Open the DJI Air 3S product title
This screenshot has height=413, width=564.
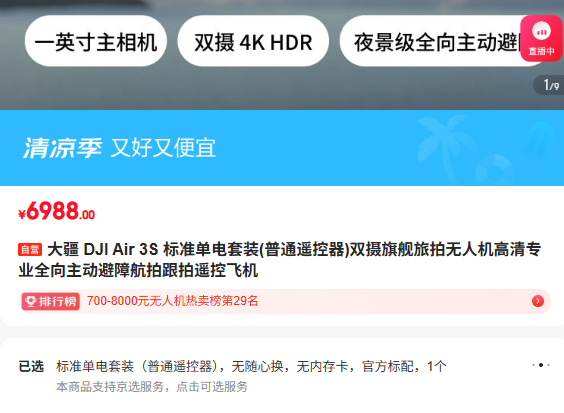tap(280, 260)
